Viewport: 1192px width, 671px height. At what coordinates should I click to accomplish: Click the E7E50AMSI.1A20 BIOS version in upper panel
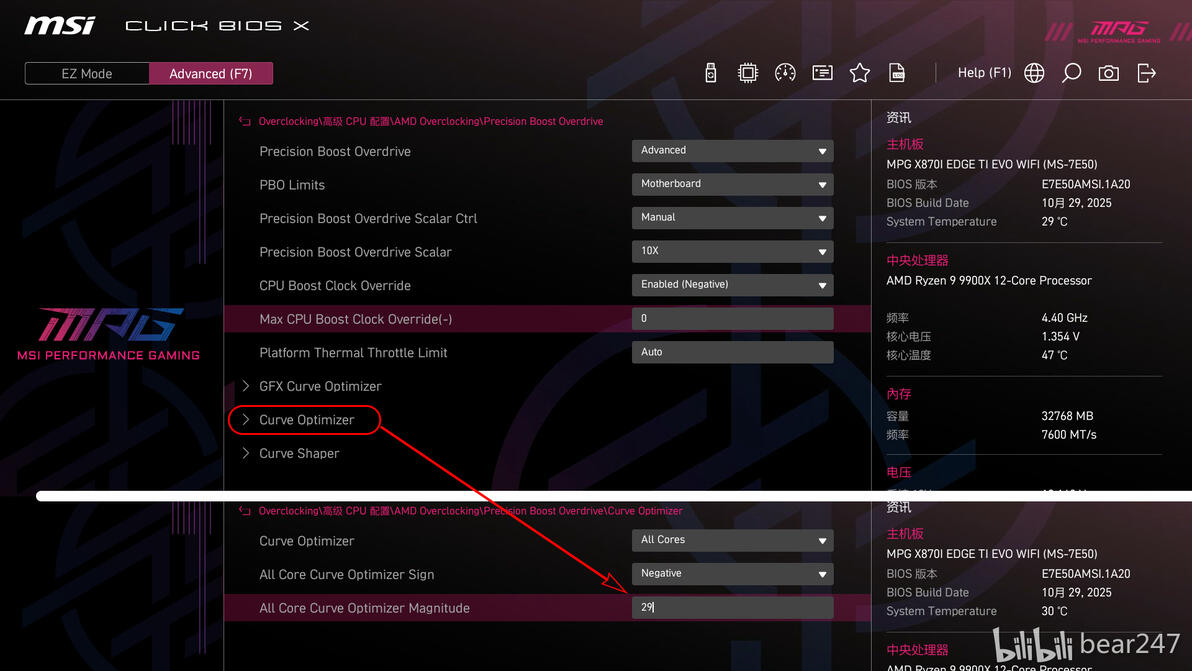pyautogui.click(x=1086, y=184)
